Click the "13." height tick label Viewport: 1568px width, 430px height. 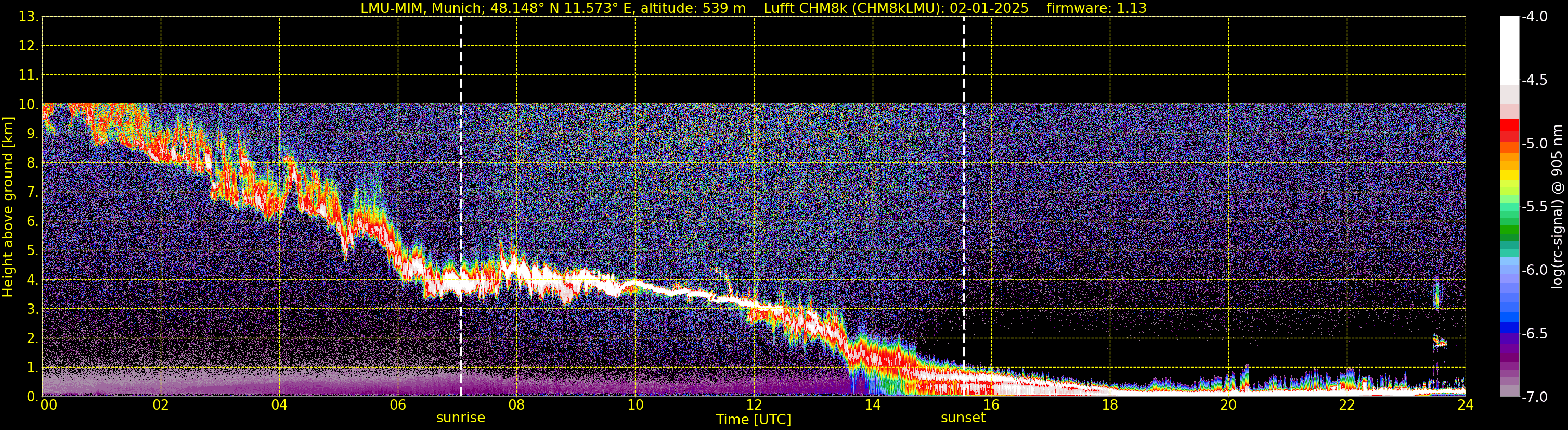click(x=29, y=17)
